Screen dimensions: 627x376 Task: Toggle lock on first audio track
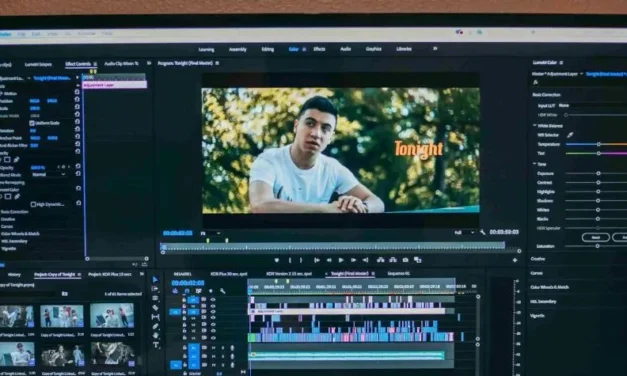(x=184, y=348)
